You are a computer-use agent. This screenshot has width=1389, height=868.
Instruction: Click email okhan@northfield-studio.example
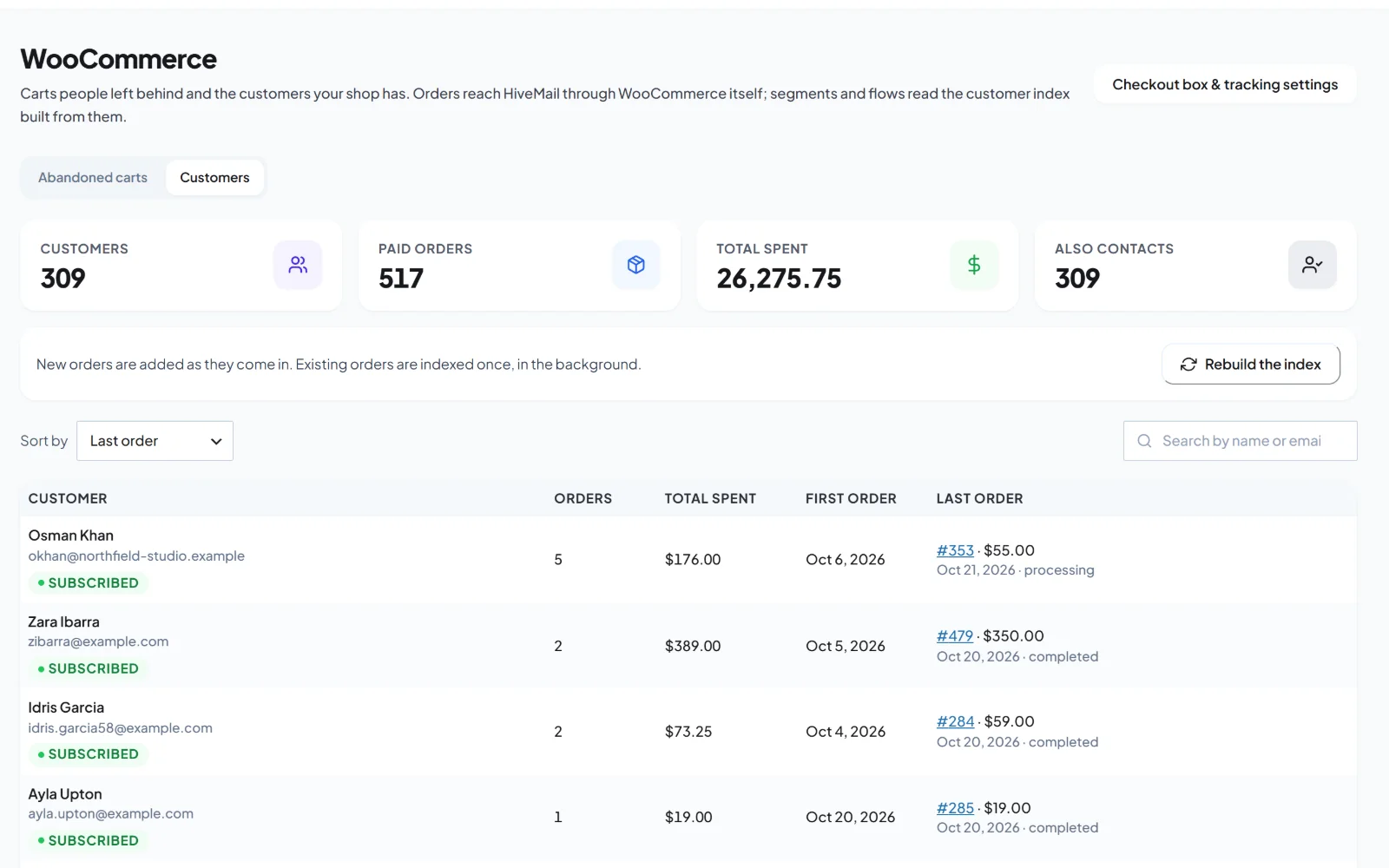(136, 556)
